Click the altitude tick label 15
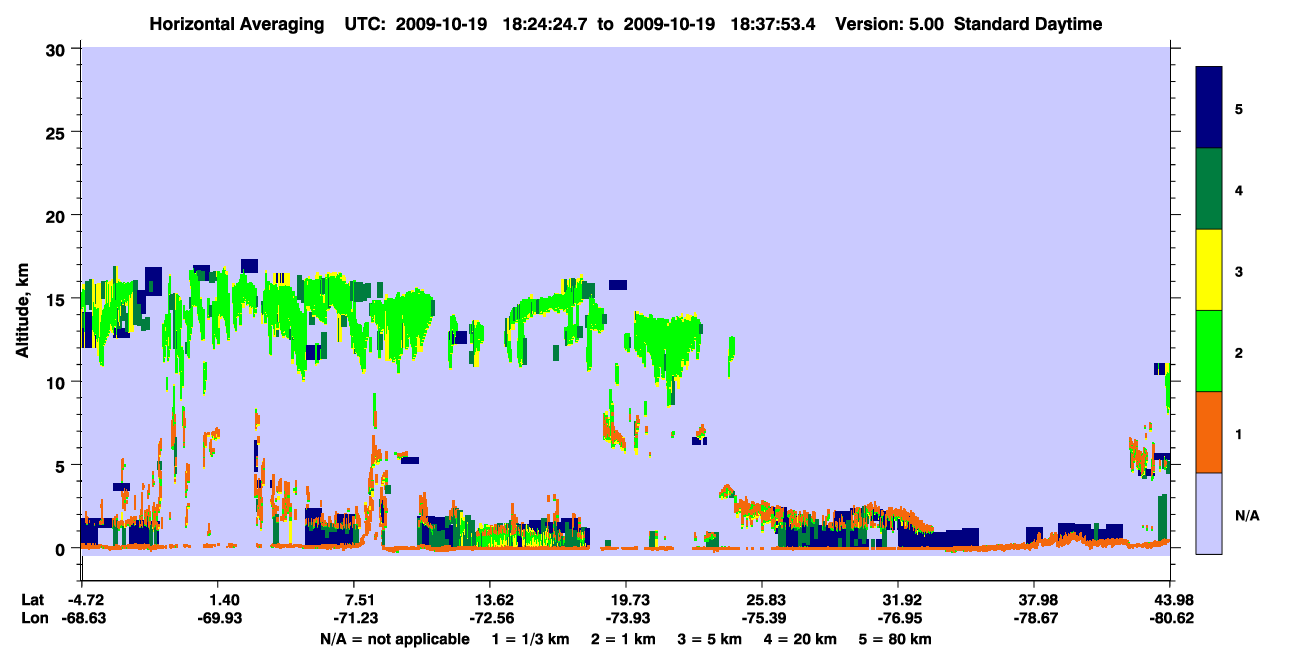Image resolution: width=1300 pixels, height=667 pixels. tap(58, 299)
